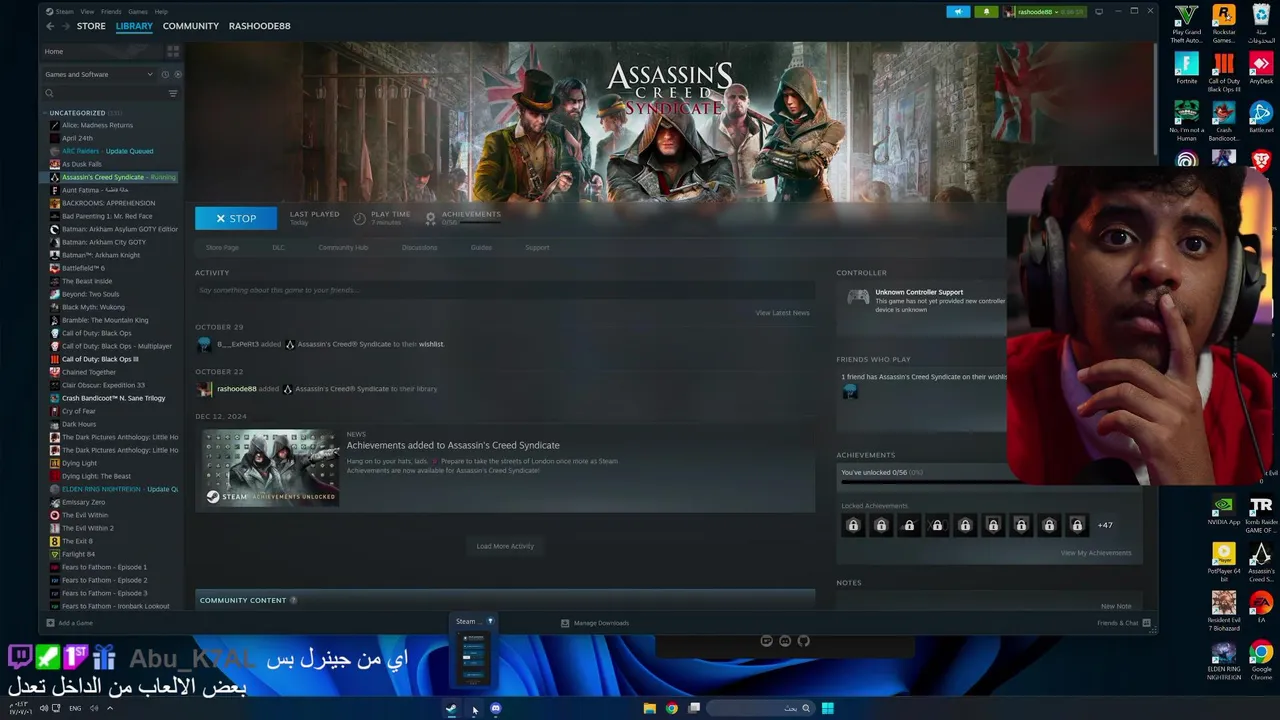Show the +47 more locked achievements

(x=1105, y=525)
